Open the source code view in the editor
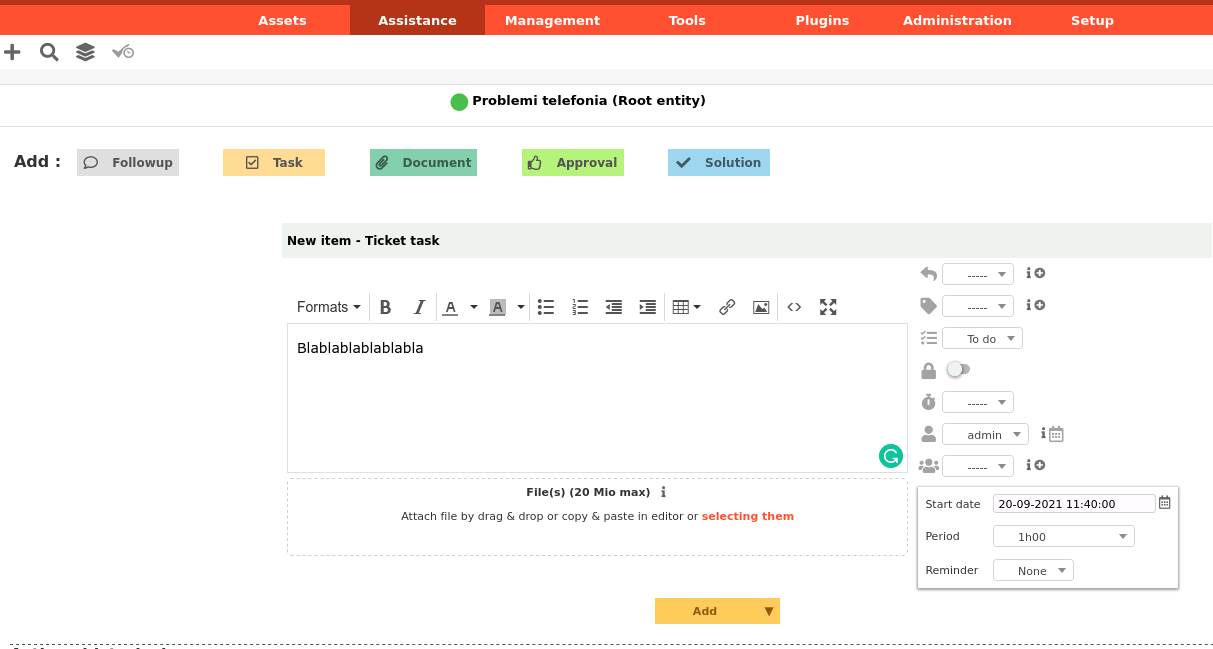The width and height of the screenshot is (1213, 649). coord(794,307)
